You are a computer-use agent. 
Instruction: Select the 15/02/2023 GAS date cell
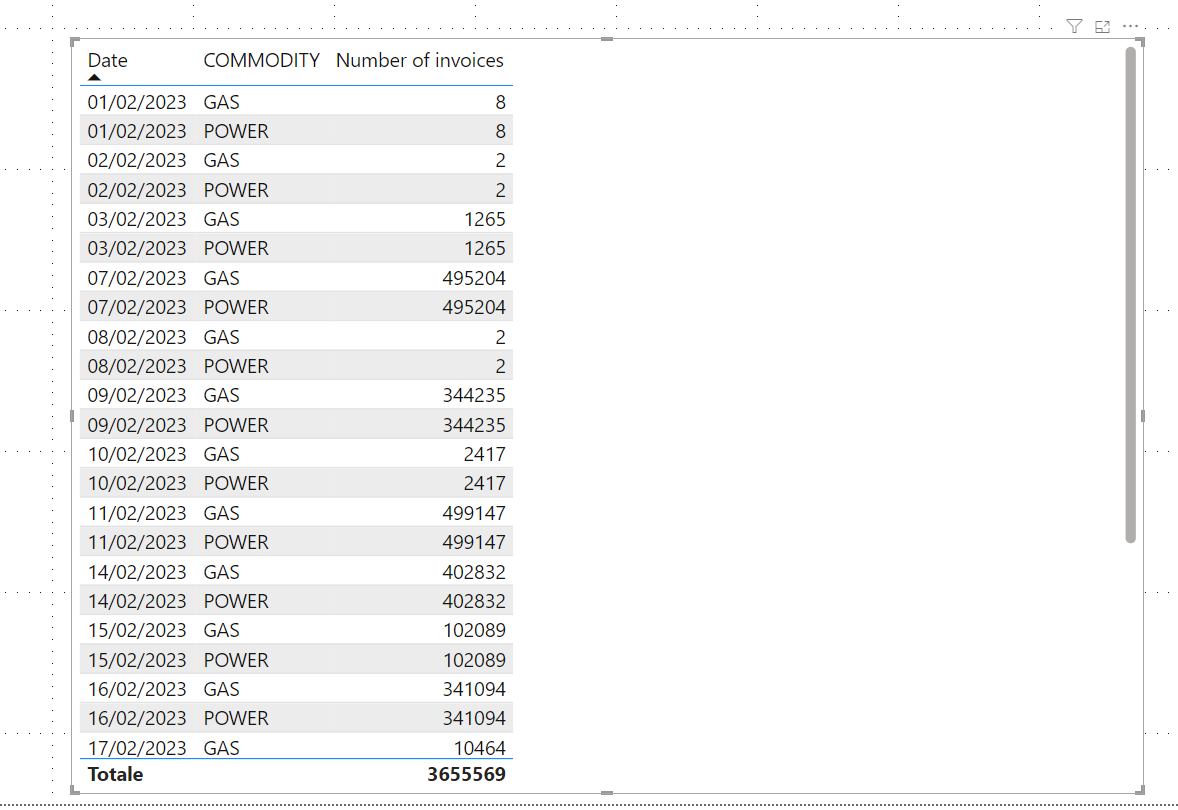coord(137,630)
